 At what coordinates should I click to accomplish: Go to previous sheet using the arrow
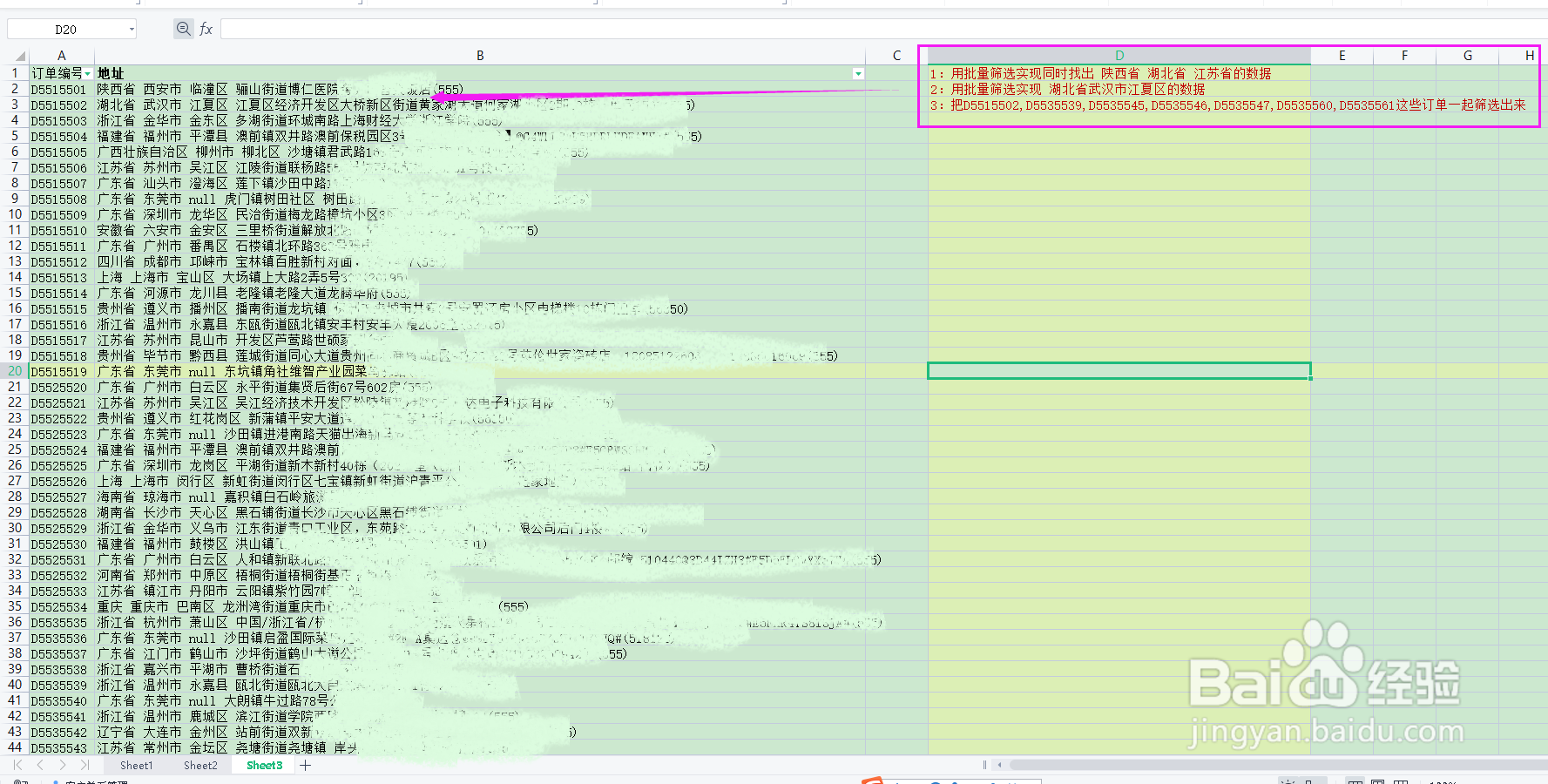tap(40, 765)
